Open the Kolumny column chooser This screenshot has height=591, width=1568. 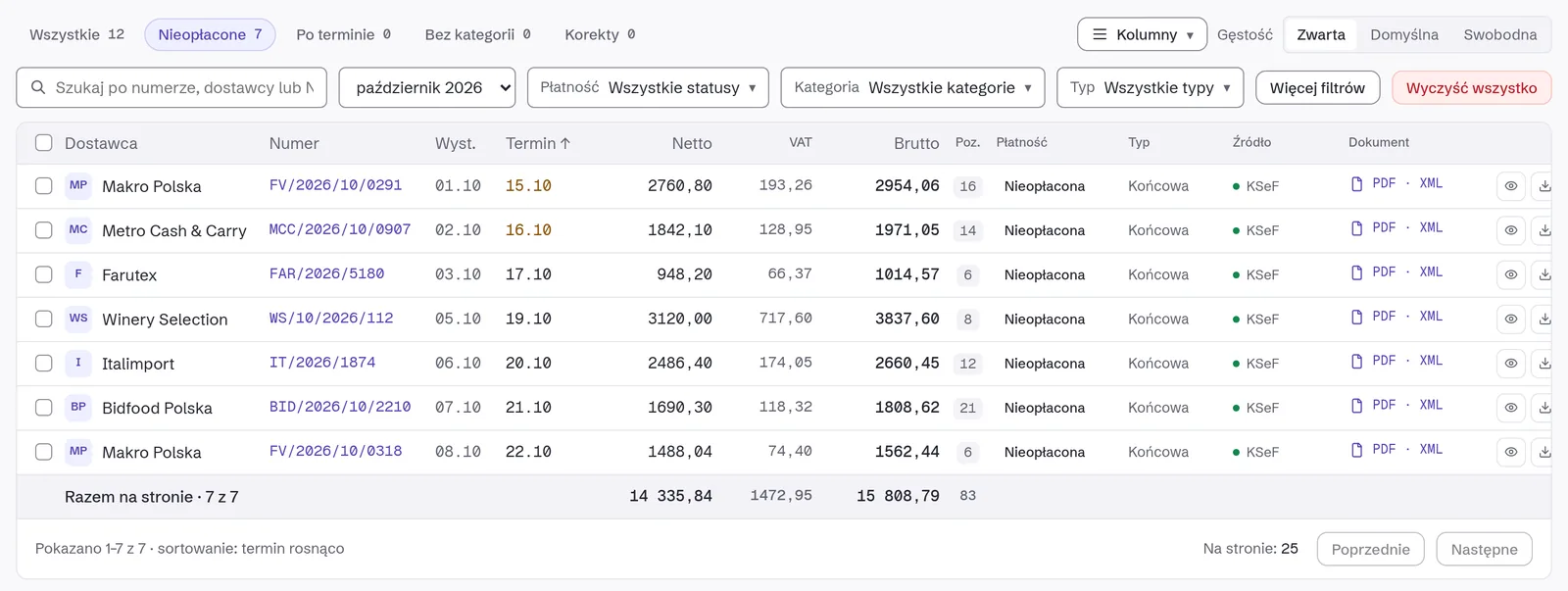coord(1142,34)
